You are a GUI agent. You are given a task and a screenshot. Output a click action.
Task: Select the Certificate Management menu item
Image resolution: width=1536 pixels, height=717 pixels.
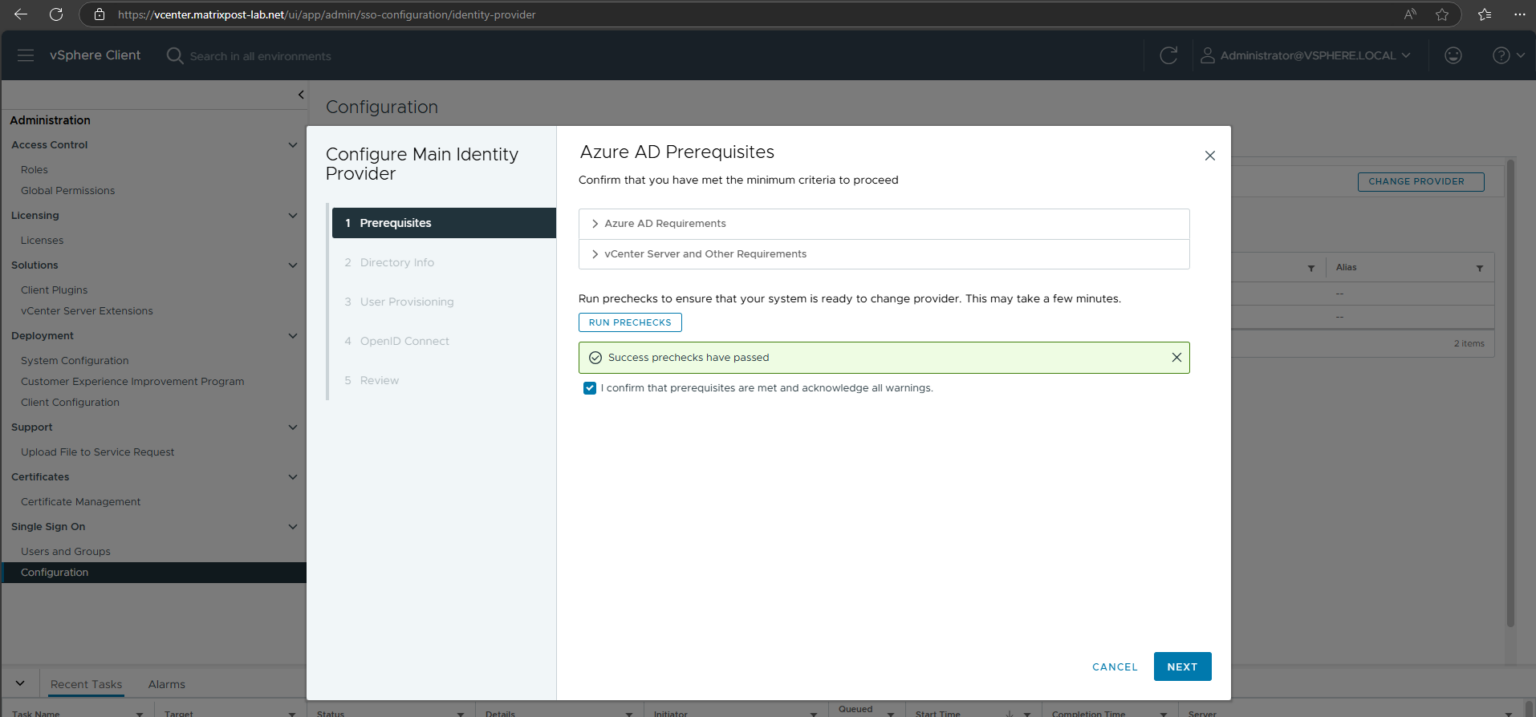pyautogui.click(x=78, y=501)
